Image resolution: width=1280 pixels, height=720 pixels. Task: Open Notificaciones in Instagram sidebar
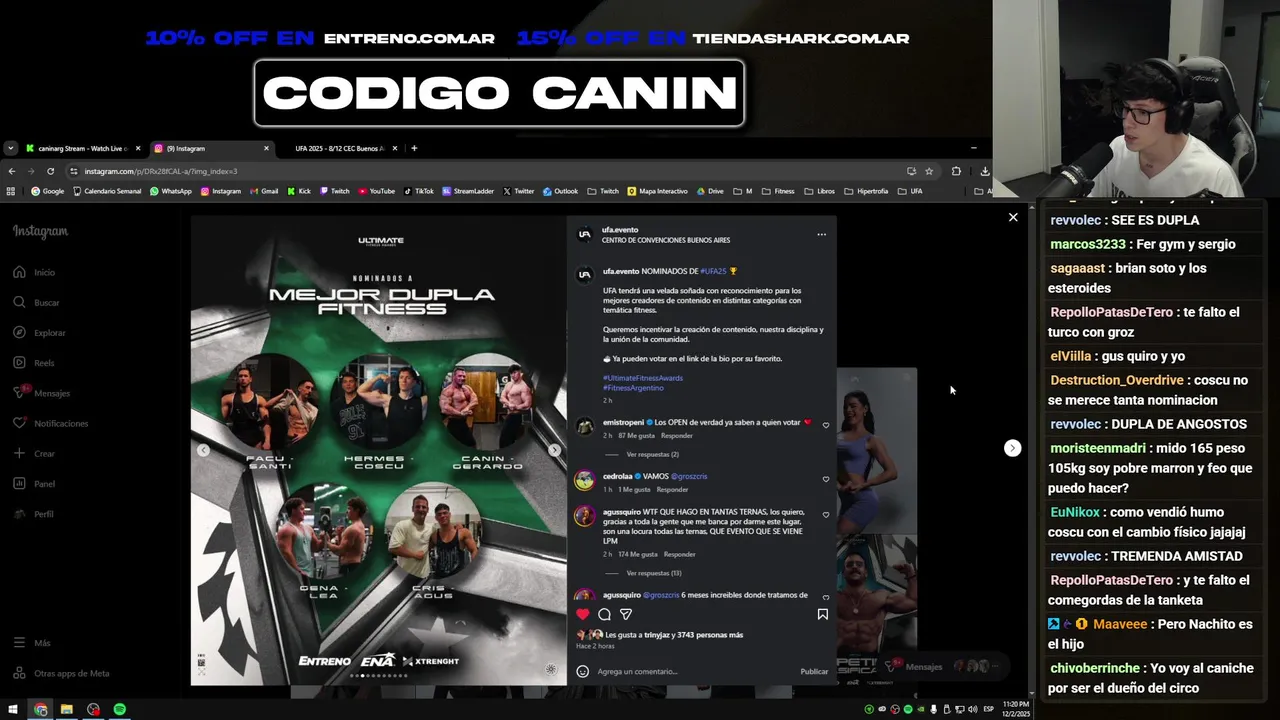(x=50, y=423)
